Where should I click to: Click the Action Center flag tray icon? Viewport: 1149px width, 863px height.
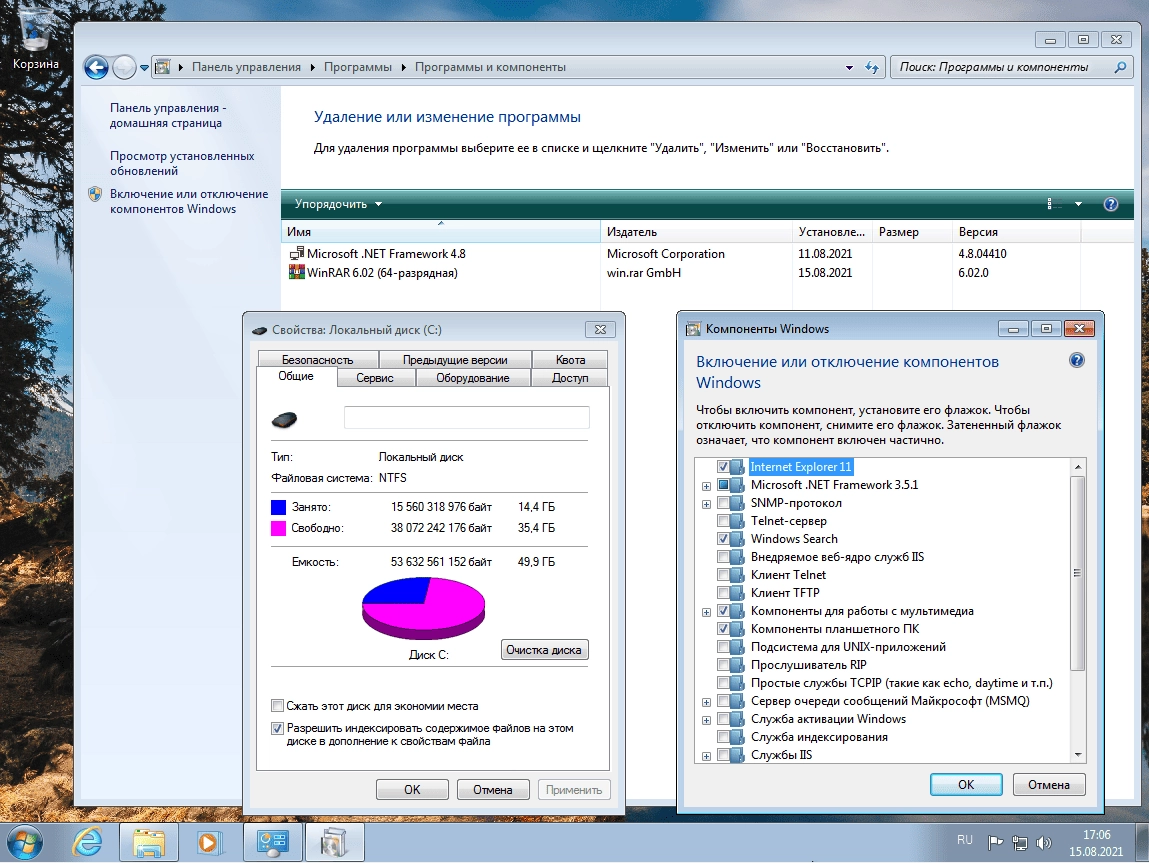click(995, 842)
